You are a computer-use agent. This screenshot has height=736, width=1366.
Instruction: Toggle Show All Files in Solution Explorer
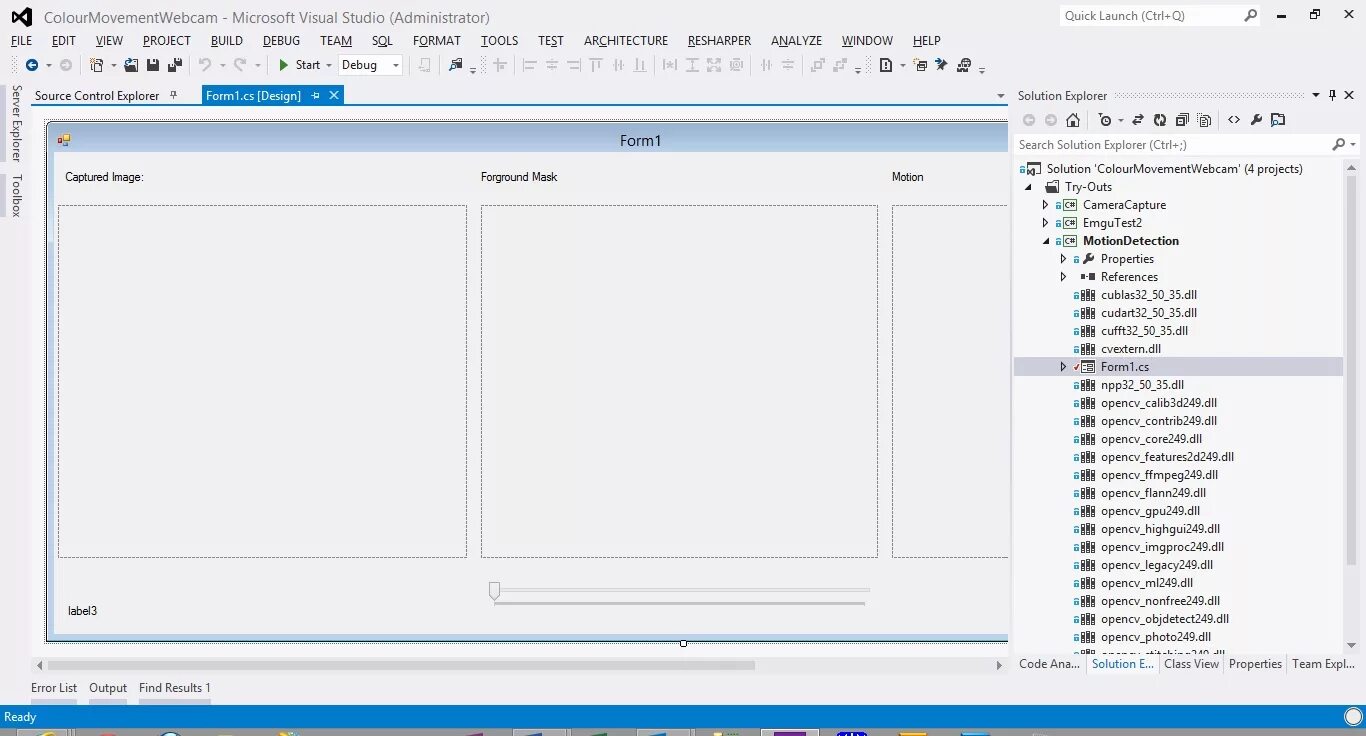(x=1205, y=120)
